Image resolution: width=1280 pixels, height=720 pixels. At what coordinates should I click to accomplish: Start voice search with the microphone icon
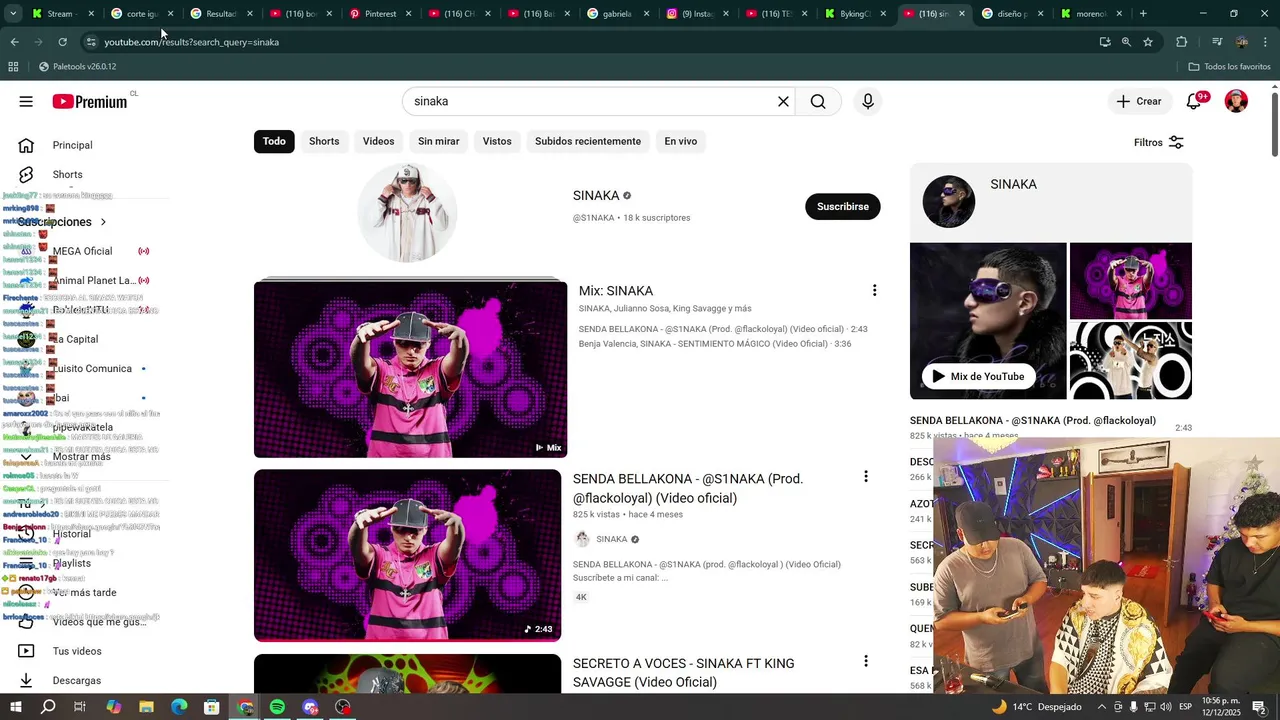[x=868, y=101]
